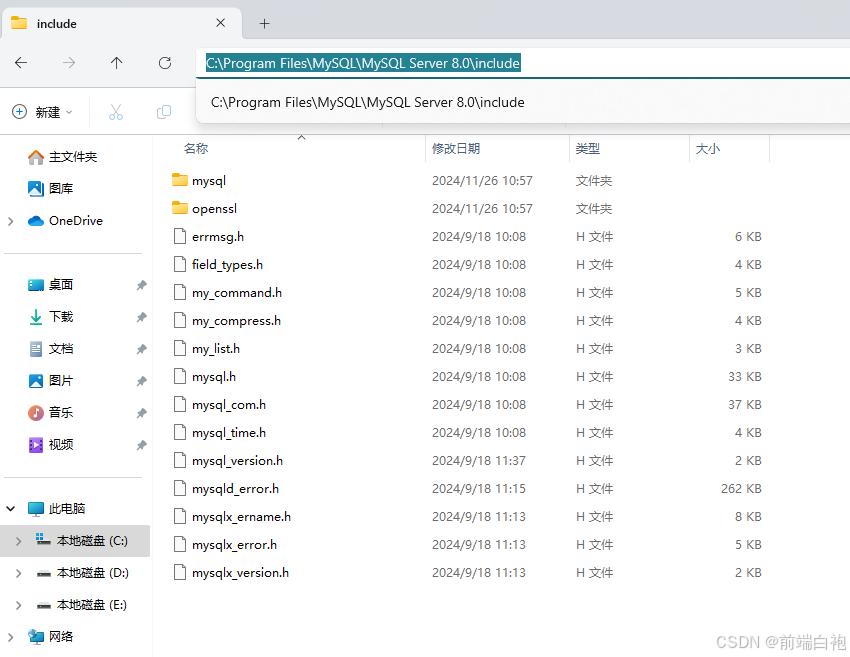
Task: Open a new tab with the plus button
Action: click(265, 23)
